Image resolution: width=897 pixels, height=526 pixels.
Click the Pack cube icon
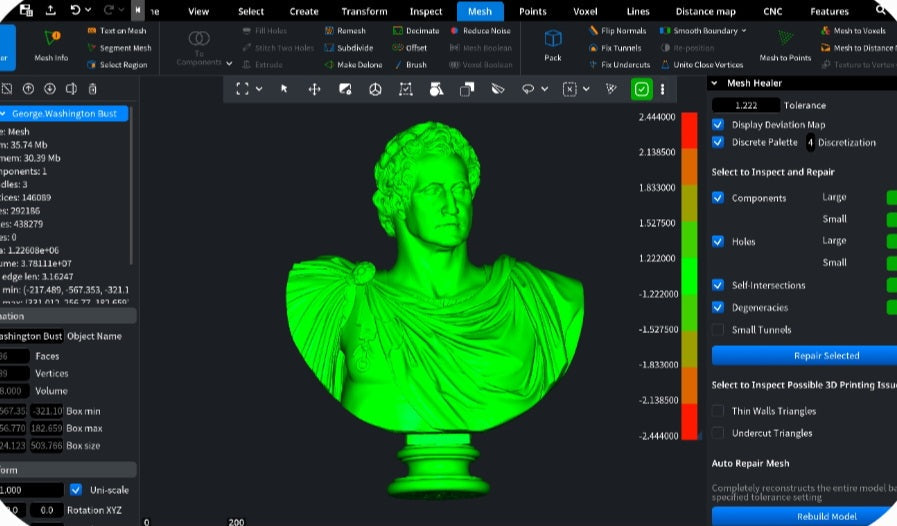coord(553,39)
